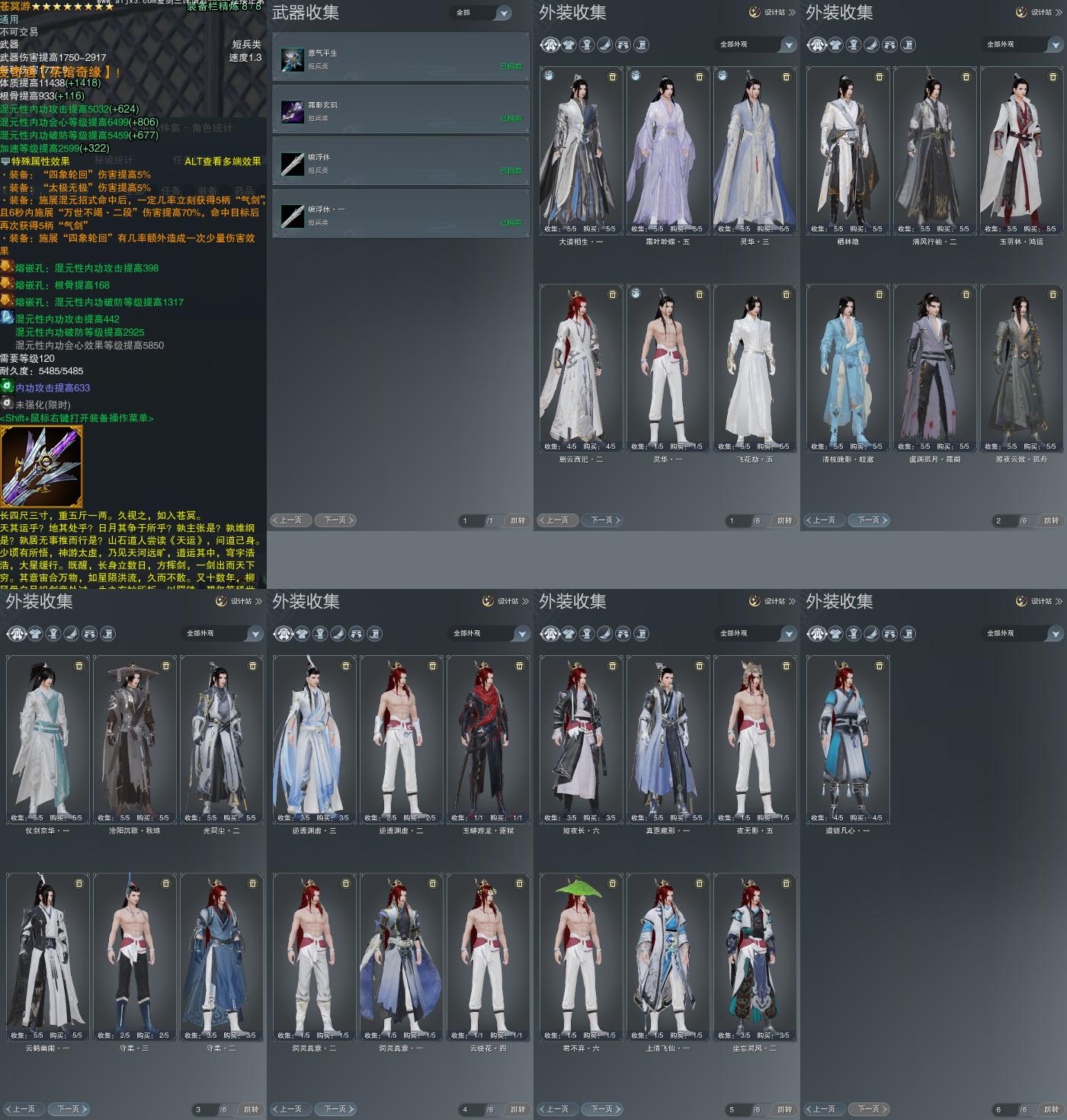Click the trash icon on 飞花劫·五 card
1067x1120 pixels.
(787, 295)
